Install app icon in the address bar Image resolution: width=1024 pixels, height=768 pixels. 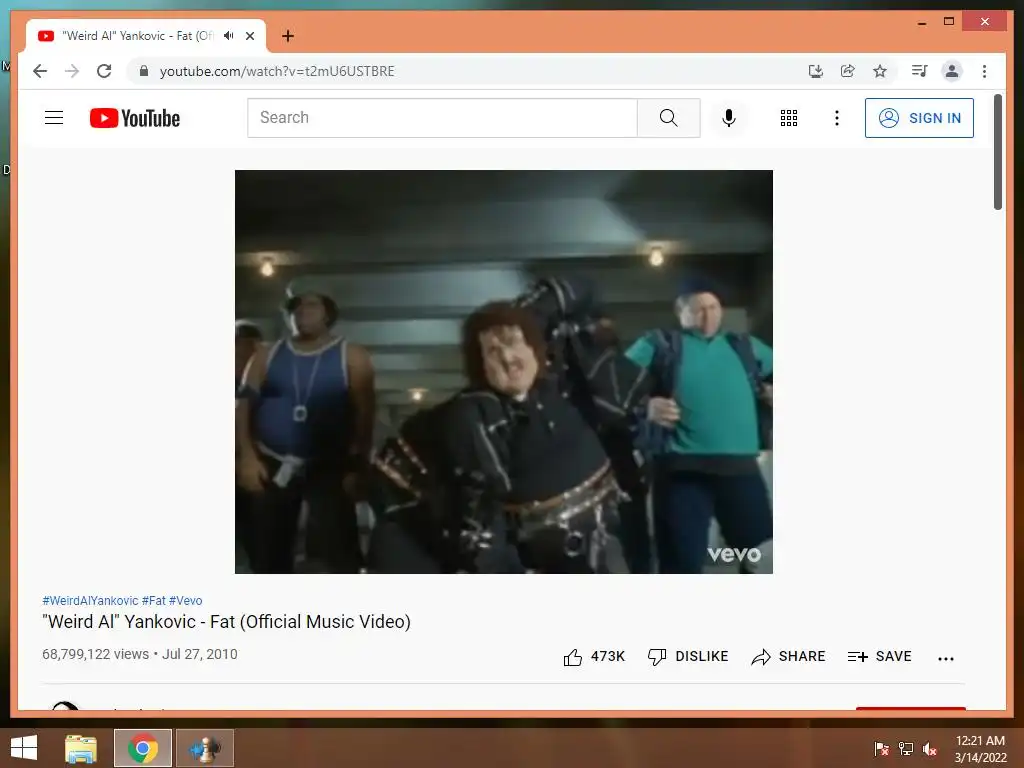[816, 71]
